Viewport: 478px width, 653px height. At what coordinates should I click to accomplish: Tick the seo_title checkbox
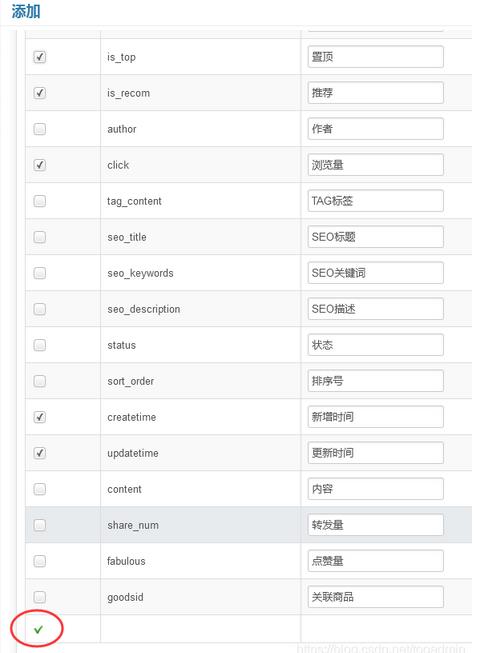click(40, 237)
